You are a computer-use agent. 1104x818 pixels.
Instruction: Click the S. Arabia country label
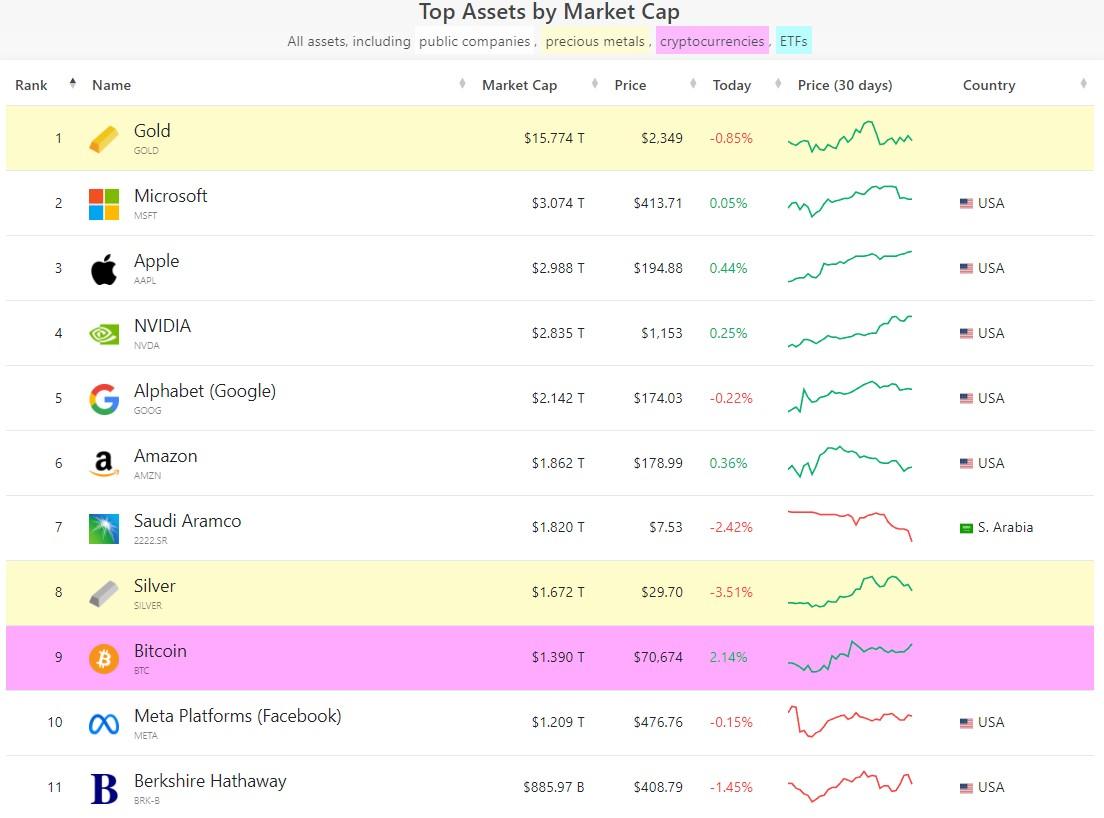pos(1005,527)
